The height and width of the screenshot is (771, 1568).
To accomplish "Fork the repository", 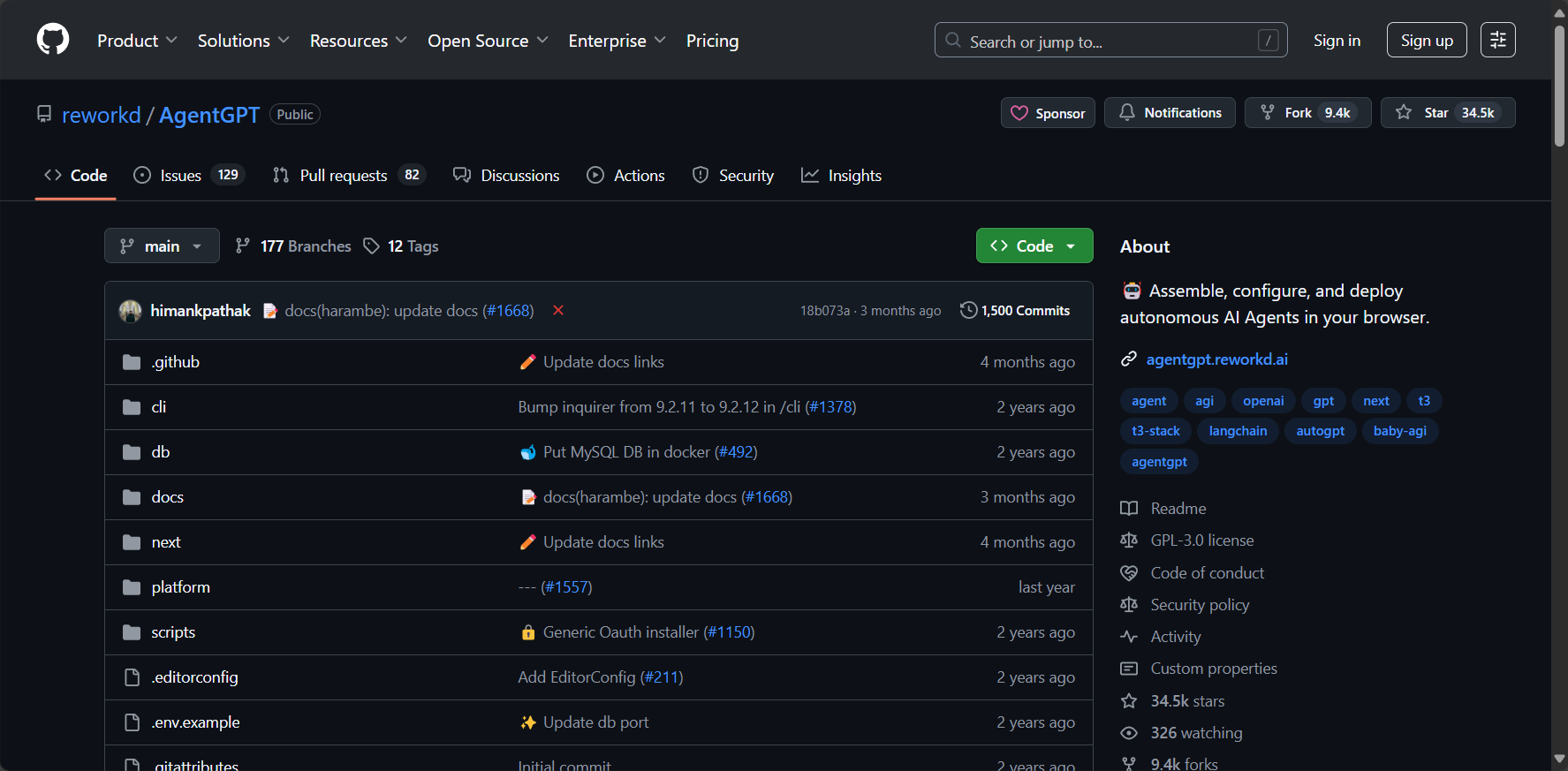I will pos(1307,113).
